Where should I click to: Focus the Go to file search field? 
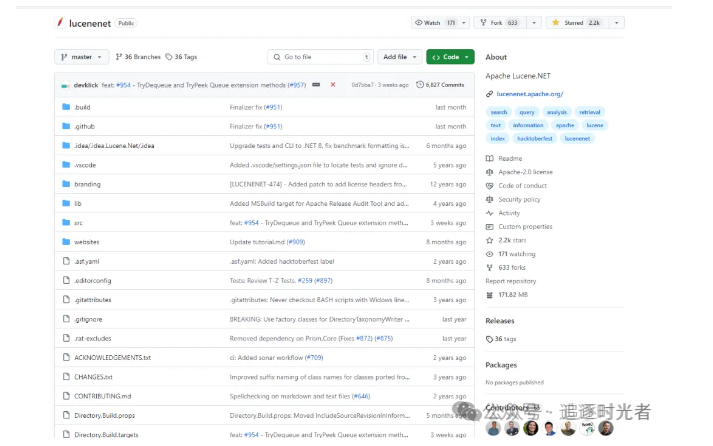321,57
